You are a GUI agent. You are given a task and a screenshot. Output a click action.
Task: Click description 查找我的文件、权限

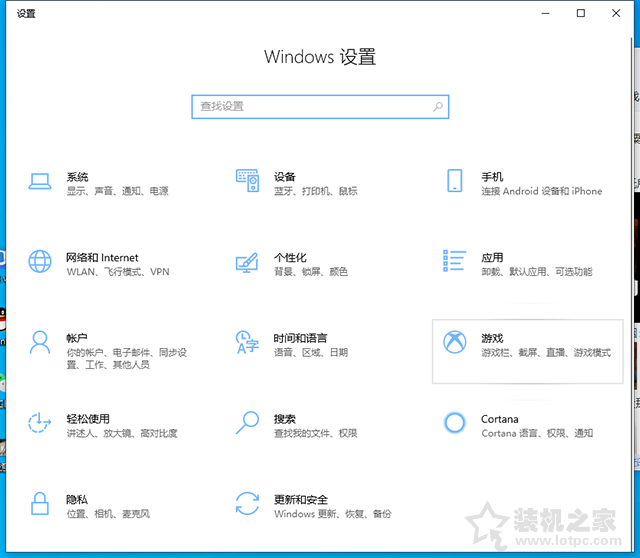(316, 433)
